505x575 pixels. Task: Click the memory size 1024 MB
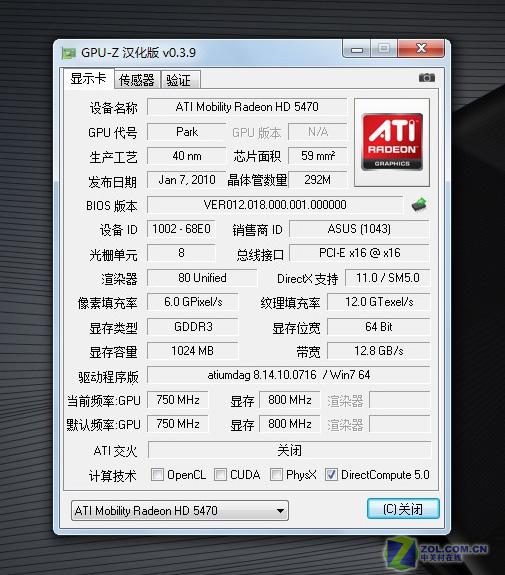pyautogui.click(x=193, y=351)
